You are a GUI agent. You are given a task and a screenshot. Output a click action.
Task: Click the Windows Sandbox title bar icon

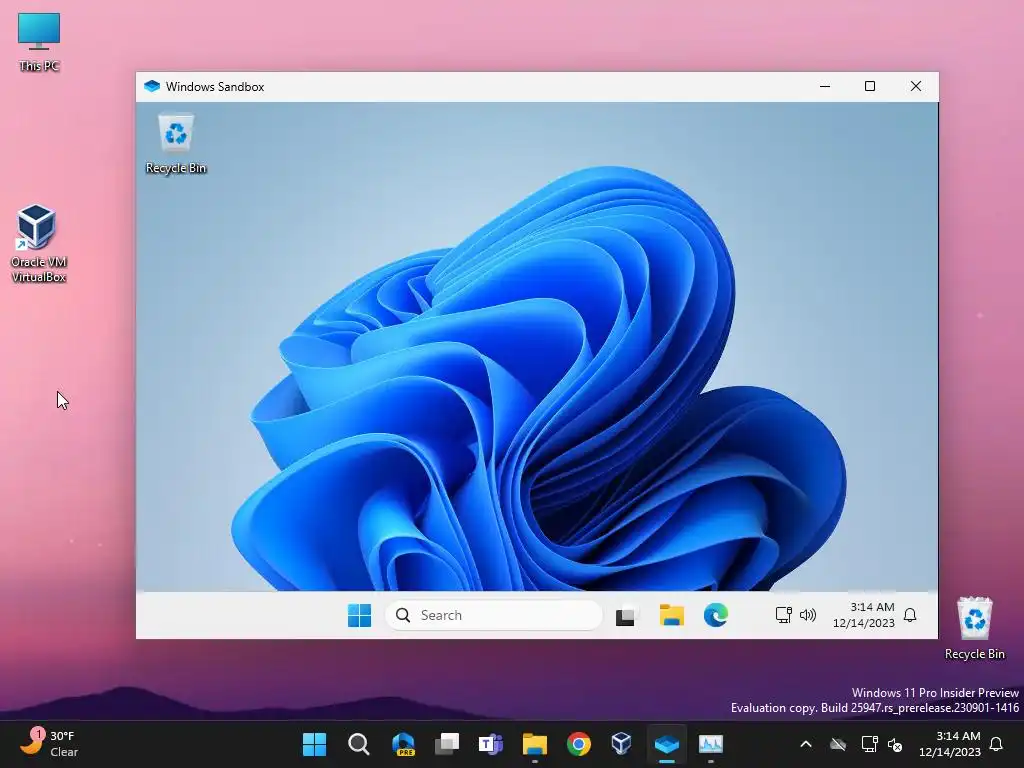point(152,86)
